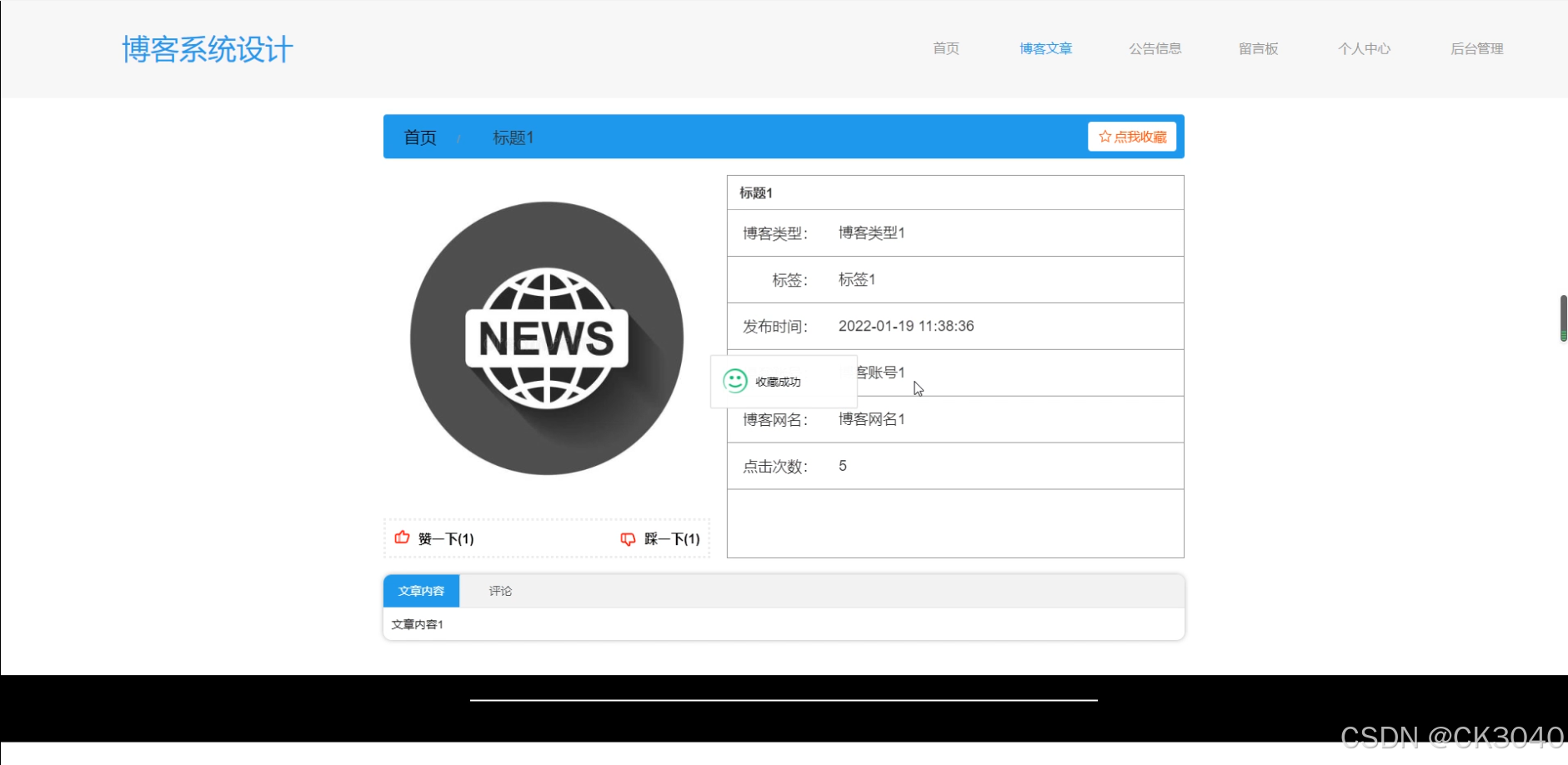The height and width of the screenshot is (765, 1568).
Task: Click the smiley face success icon
Action: click(735, 381)
